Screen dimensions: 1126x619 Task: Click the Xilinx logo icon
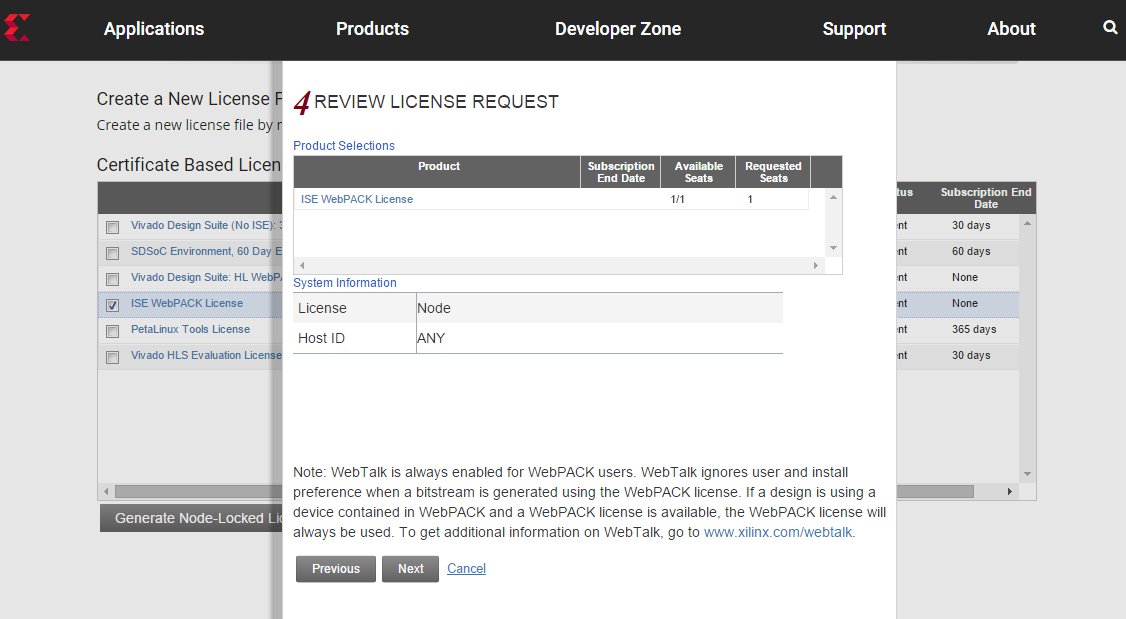(17, 28)
